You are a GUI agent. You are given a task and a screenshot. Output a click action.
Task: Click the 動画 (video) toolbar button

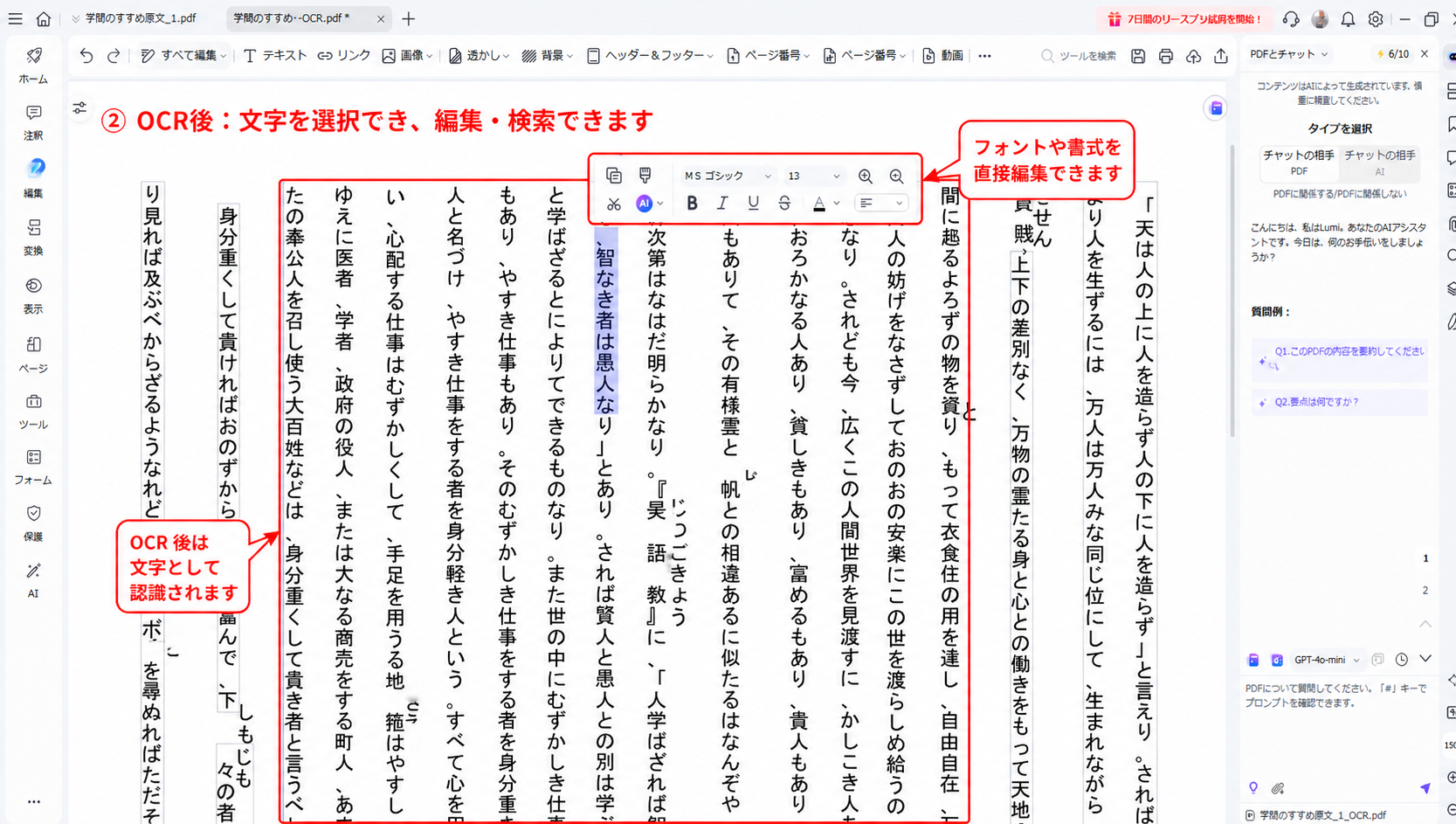click(942, 56)
